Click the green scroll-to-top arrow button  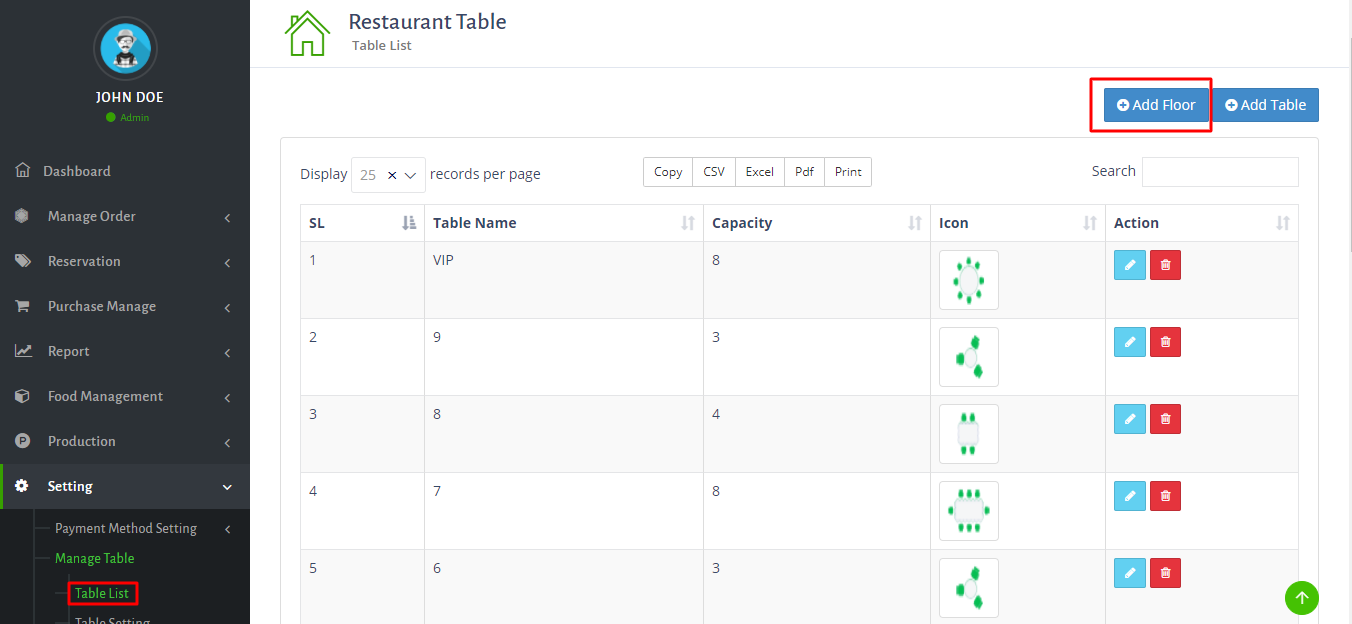point(1301,598)
